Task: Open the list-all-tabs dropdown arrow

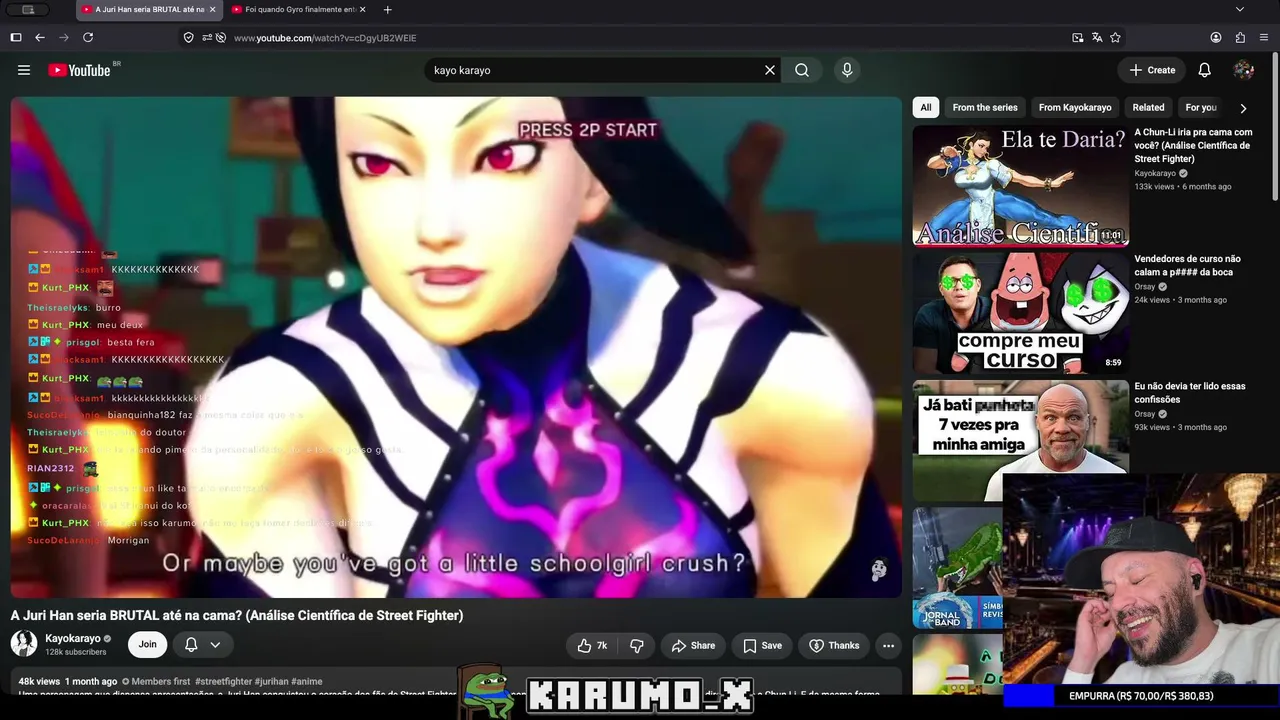Action: [1240, 10]
